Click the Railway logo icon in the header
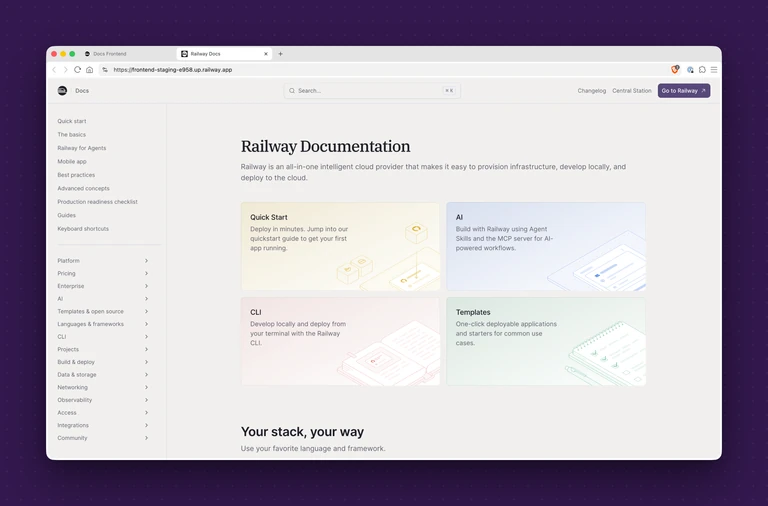Screen dimensions: 768x506 coord(62,91)
